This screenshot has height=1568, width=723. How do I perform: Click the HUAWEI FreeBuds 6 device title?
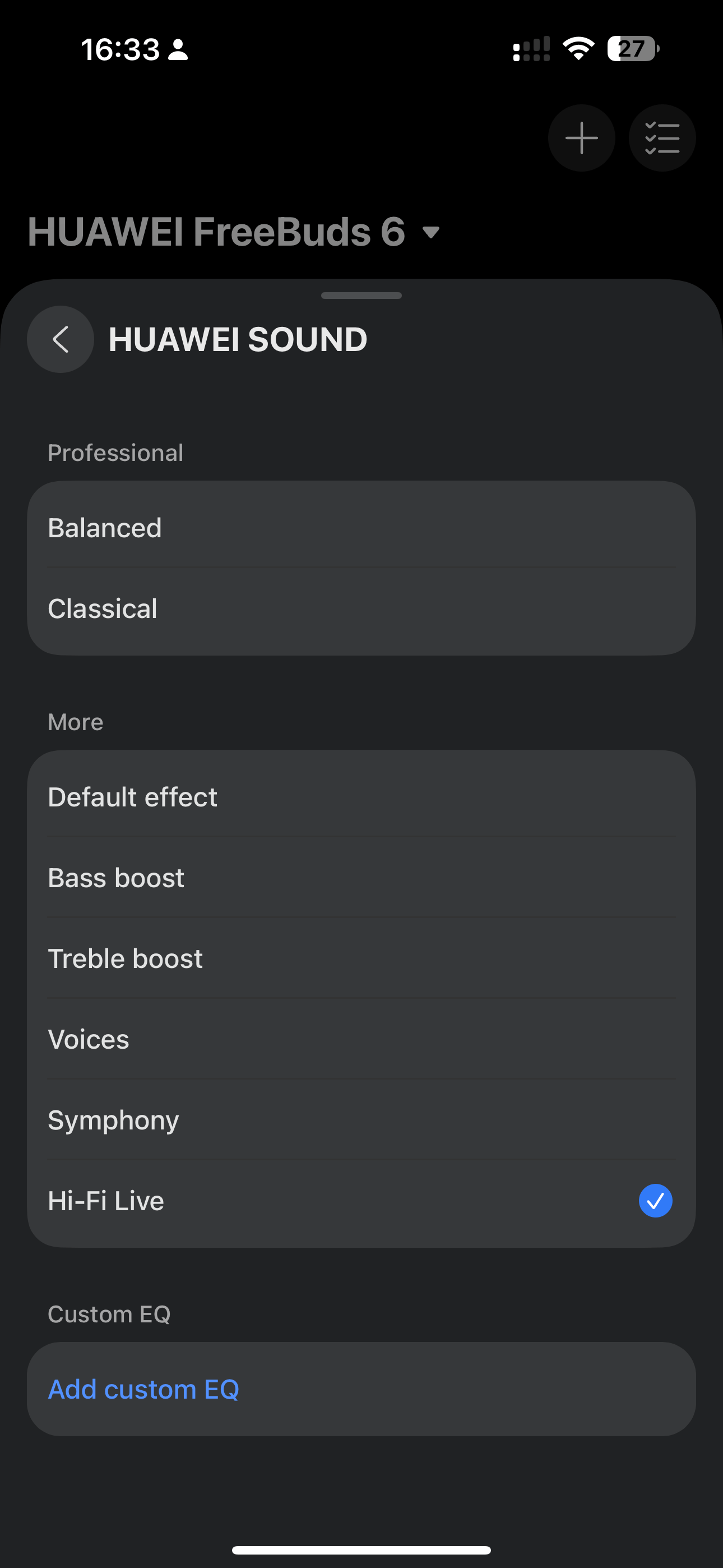[x=216, y=232]
